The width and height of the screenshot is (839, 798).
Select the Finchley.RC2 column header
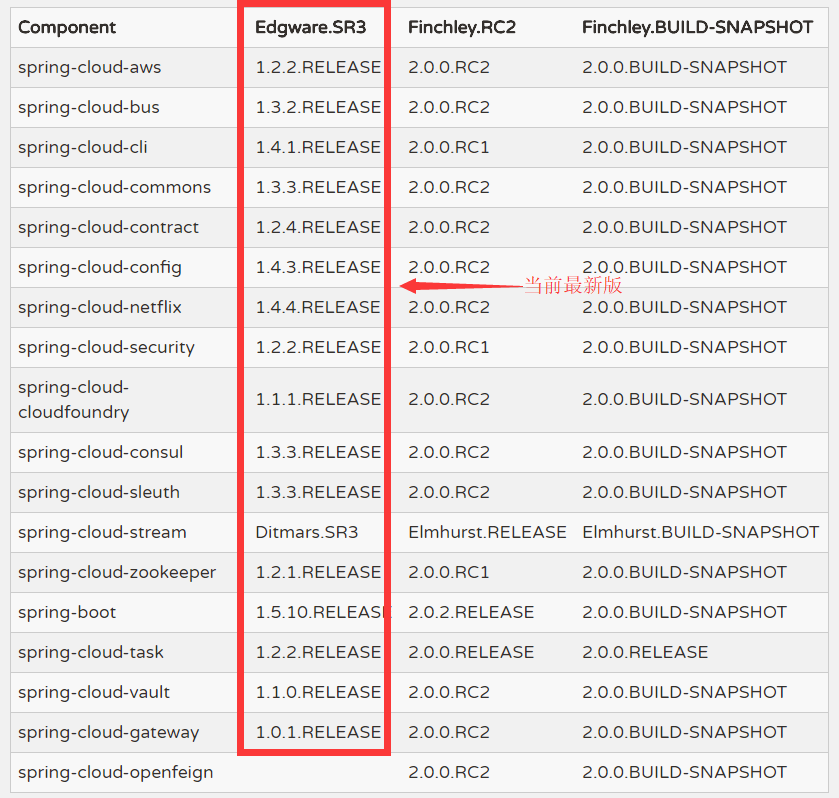coord(462,27)
